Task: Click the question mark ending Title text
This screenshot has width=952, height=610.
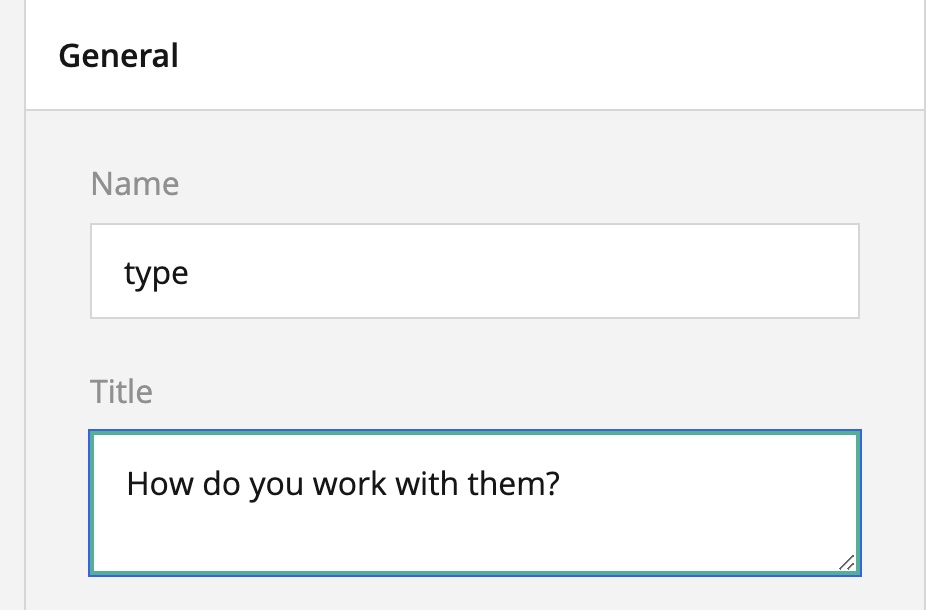Action: click(553, 485)
